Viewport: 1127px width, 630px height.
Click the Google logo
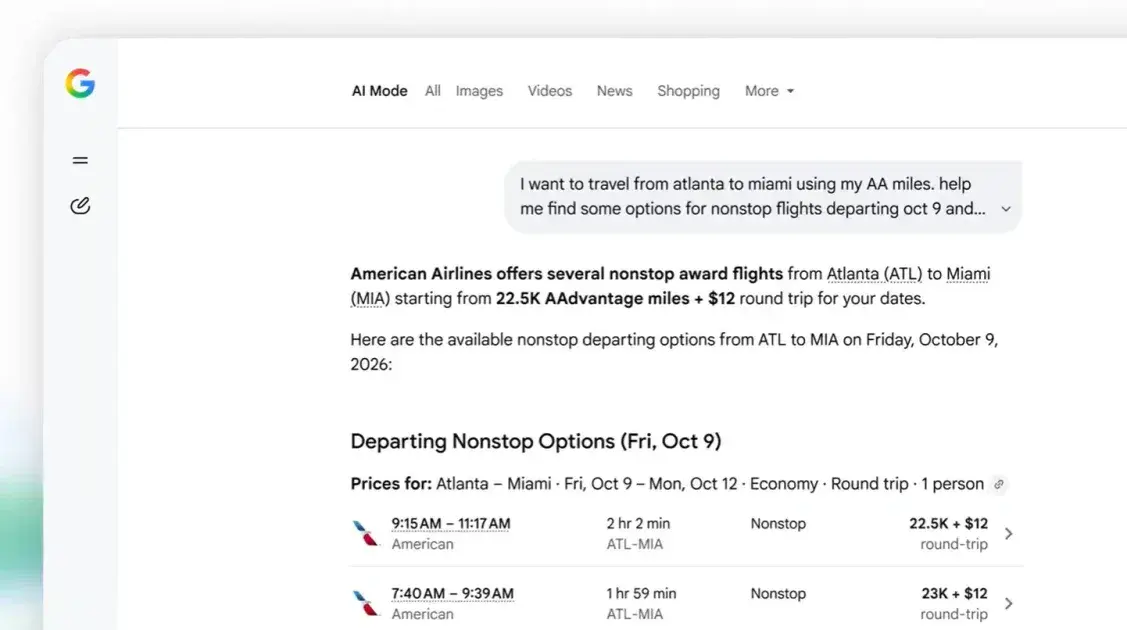(x=80, y=83)
